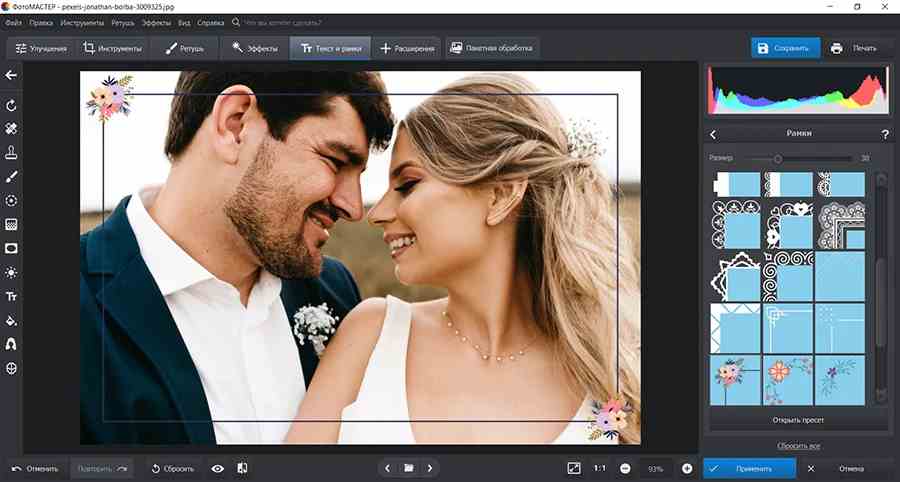Collapse the Рамки panel with back chevron
This screenshot has height=482, width=900.
click(x=713, y=134)
